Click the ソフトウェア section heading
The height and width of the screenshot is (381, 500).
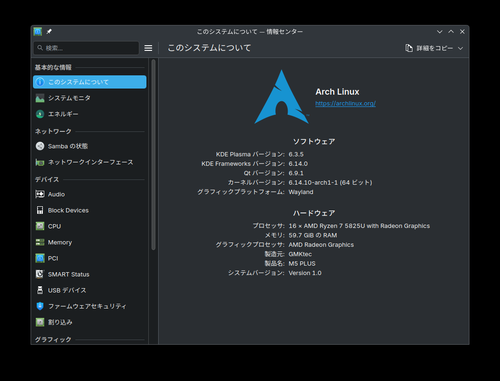(314, 142)
